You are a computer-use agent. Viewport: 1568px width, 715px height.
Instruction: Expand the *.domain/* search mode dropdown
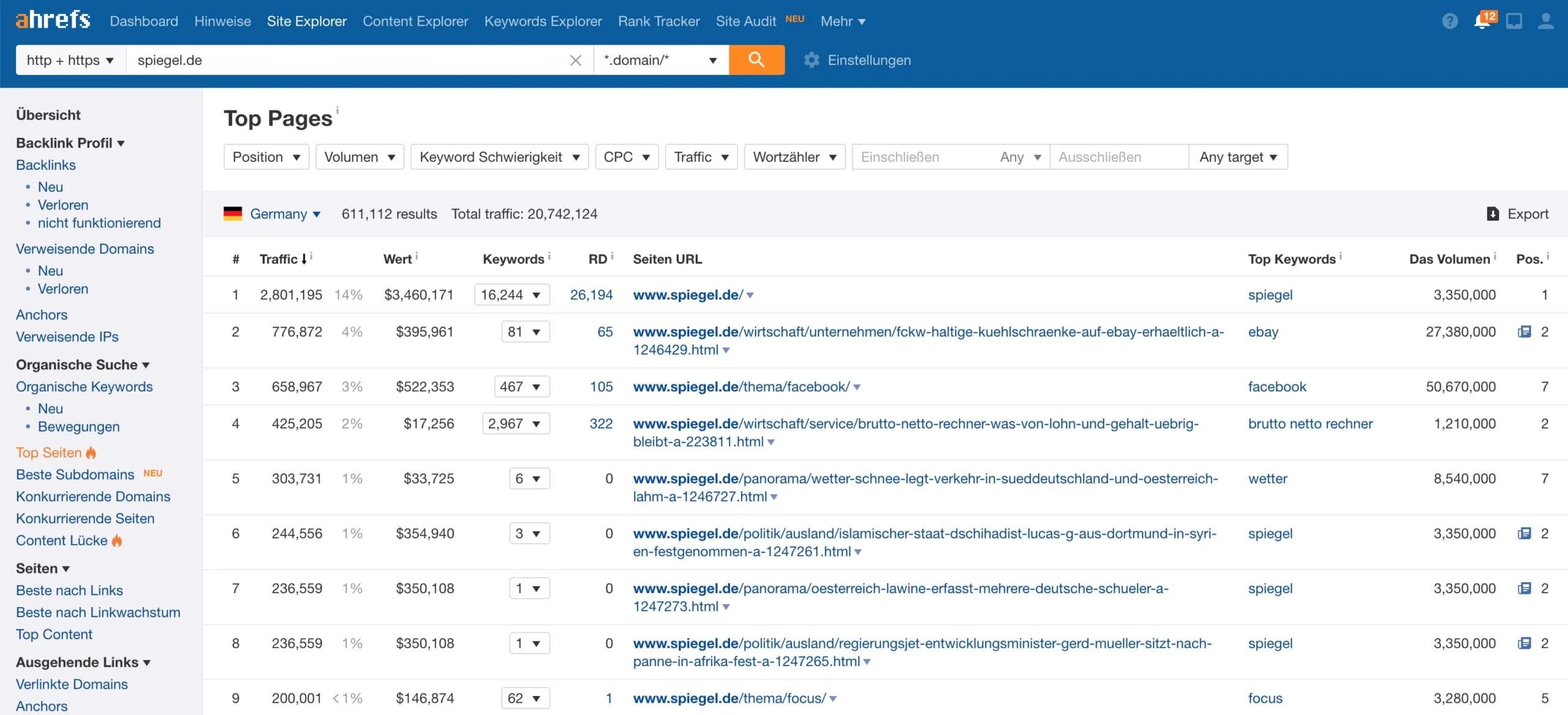(660, 59)
